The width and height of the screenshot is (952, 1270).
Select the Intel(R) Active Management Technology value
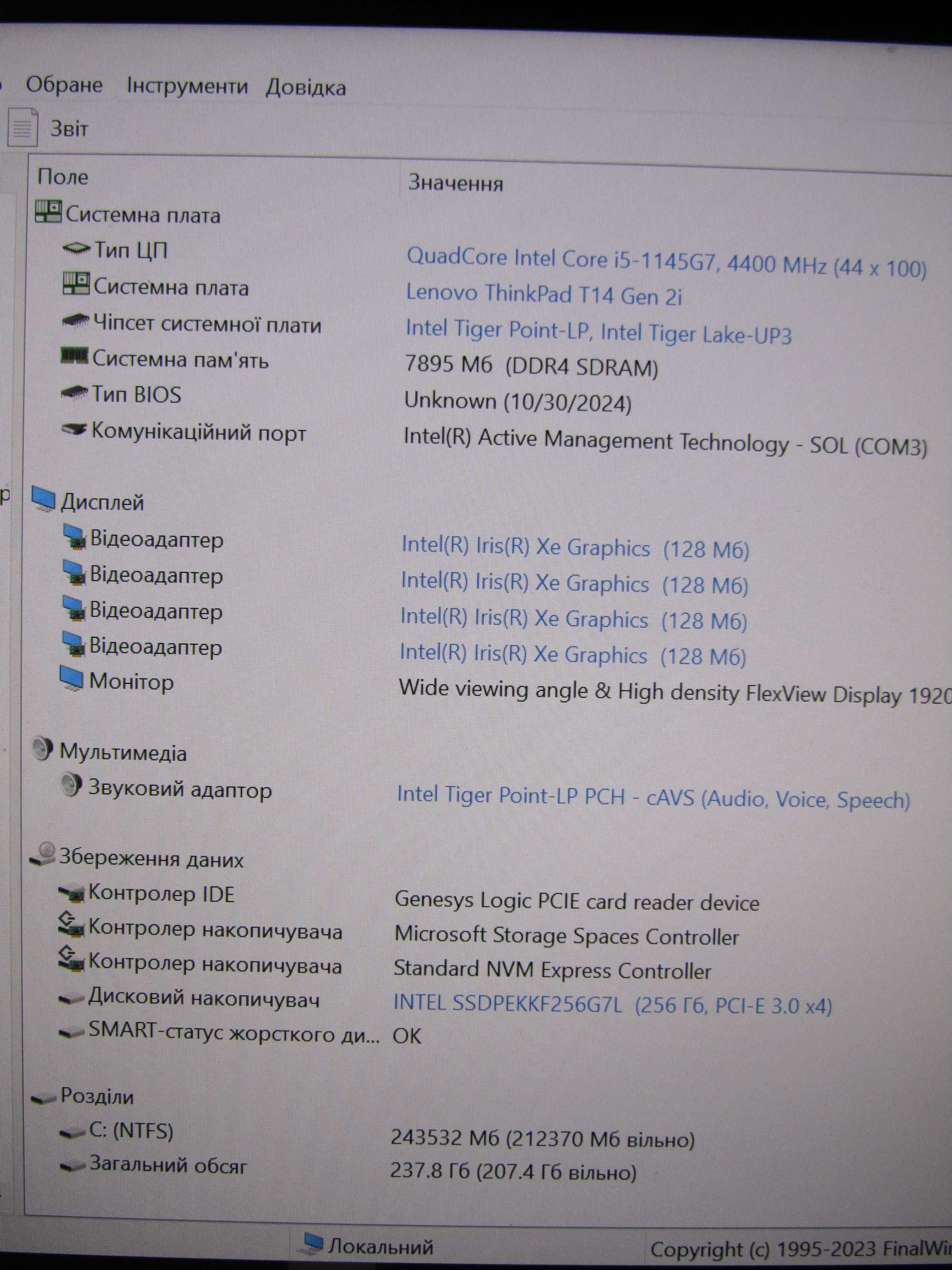[x=665, y=441]
